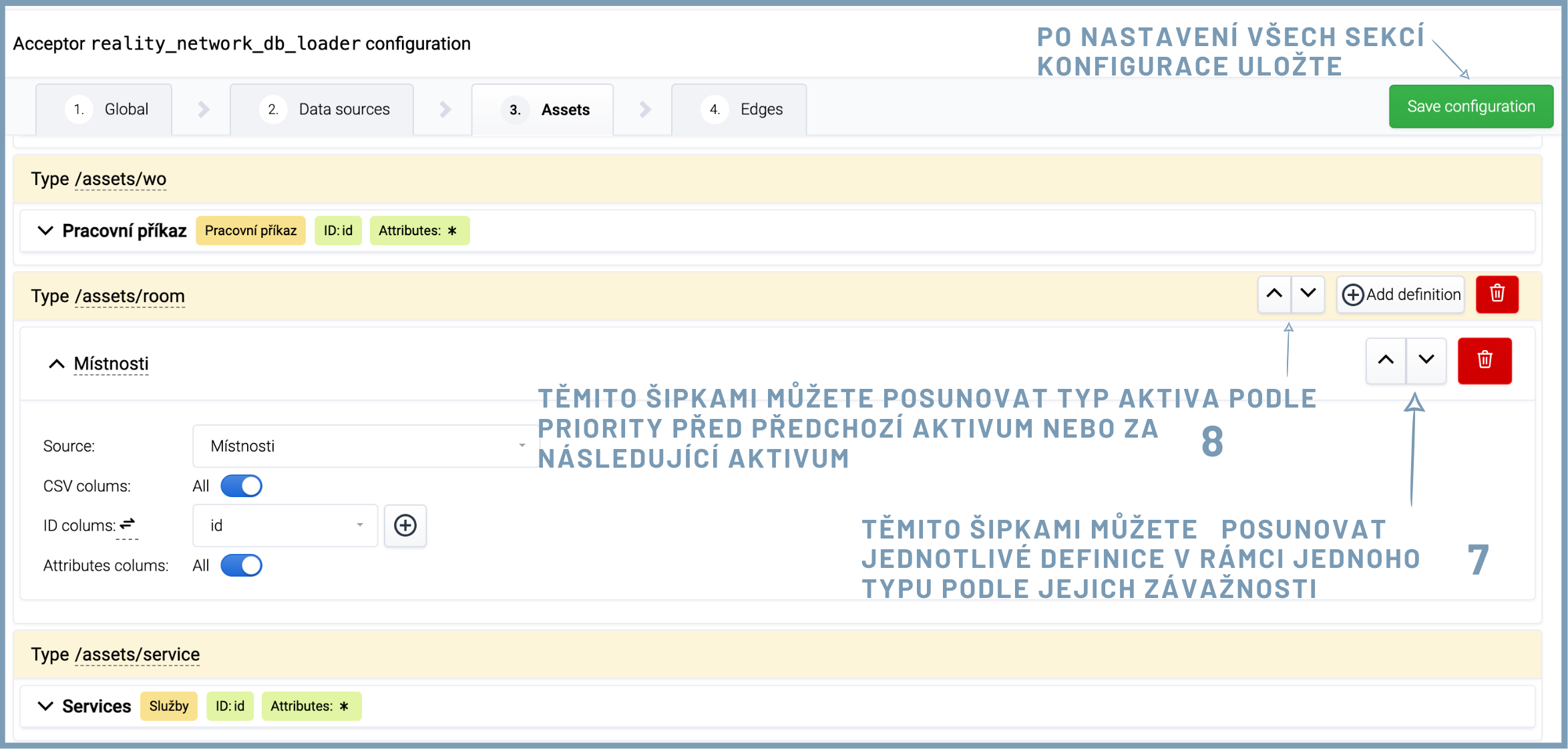Screen dimensions: 1568x749
Task: Collapse the Místnosti definition
Action: coord(57,363)
